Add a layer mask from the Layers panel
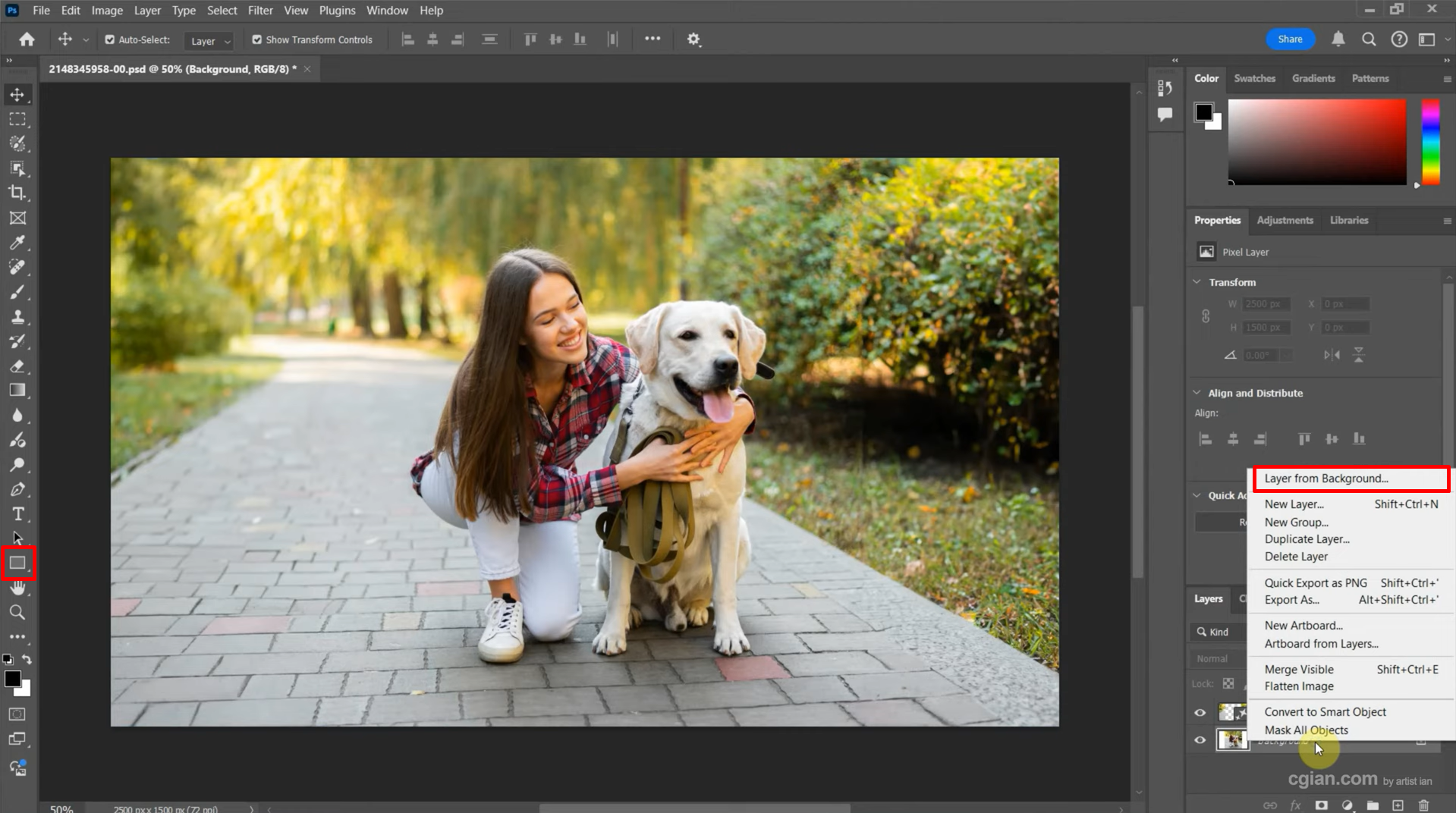 [1322, 805]
